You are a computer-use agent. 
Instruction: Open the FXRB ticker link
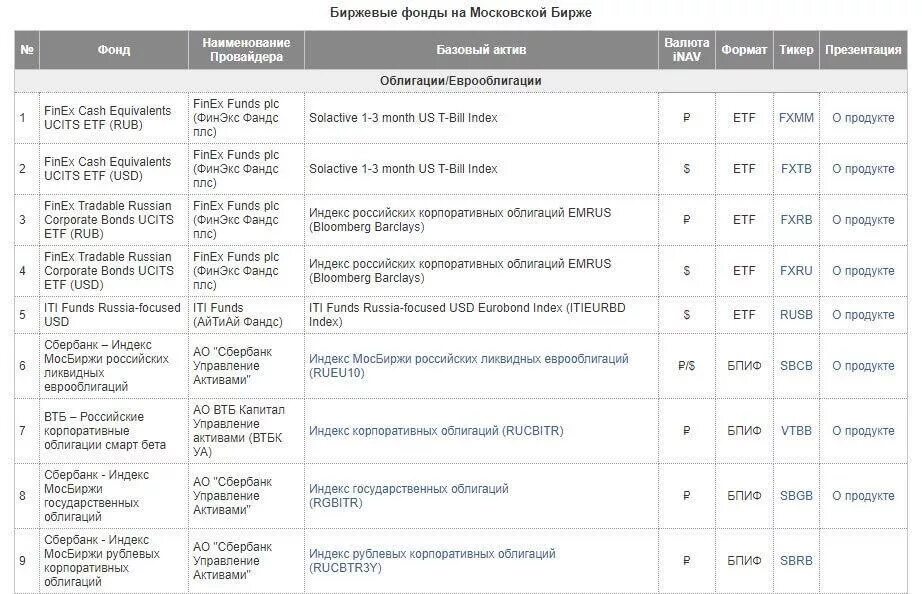pos(796,220)
